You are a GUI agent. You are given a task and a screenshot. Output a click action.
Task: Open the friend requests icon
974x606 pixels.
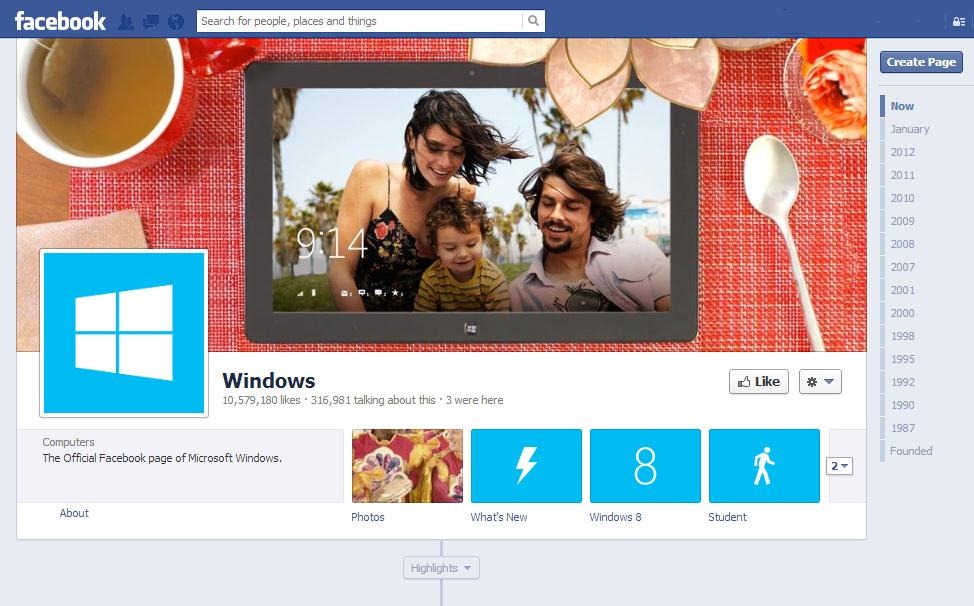(126, 22)
